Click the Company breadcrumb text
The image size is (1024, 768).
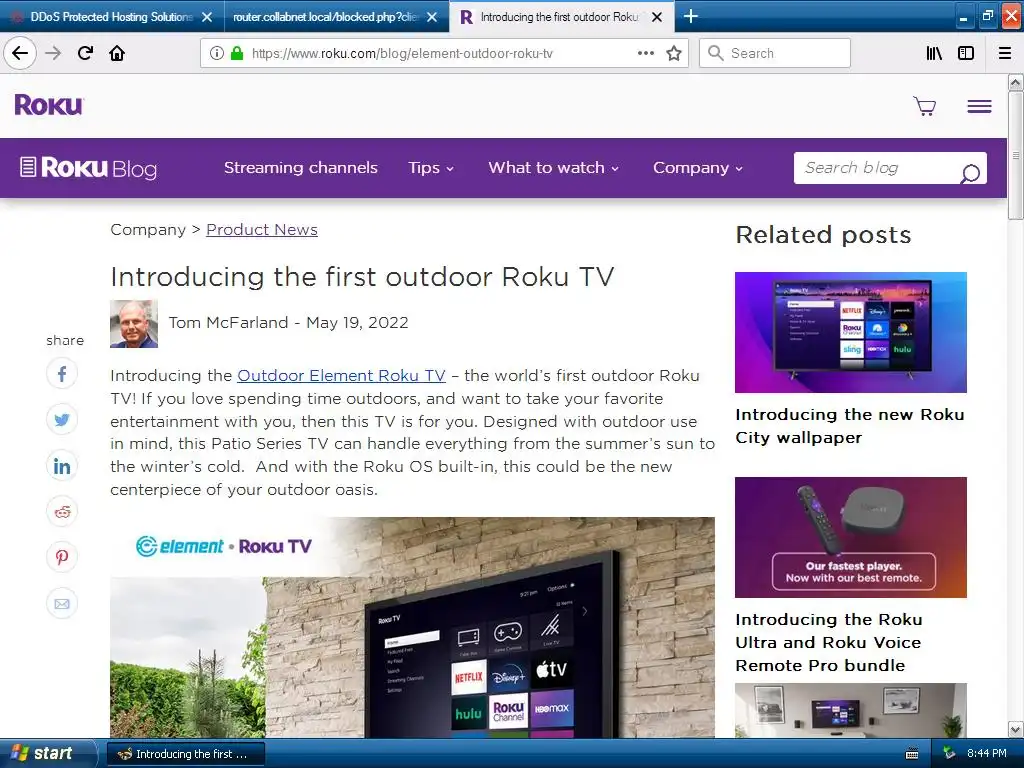(148, 230)
